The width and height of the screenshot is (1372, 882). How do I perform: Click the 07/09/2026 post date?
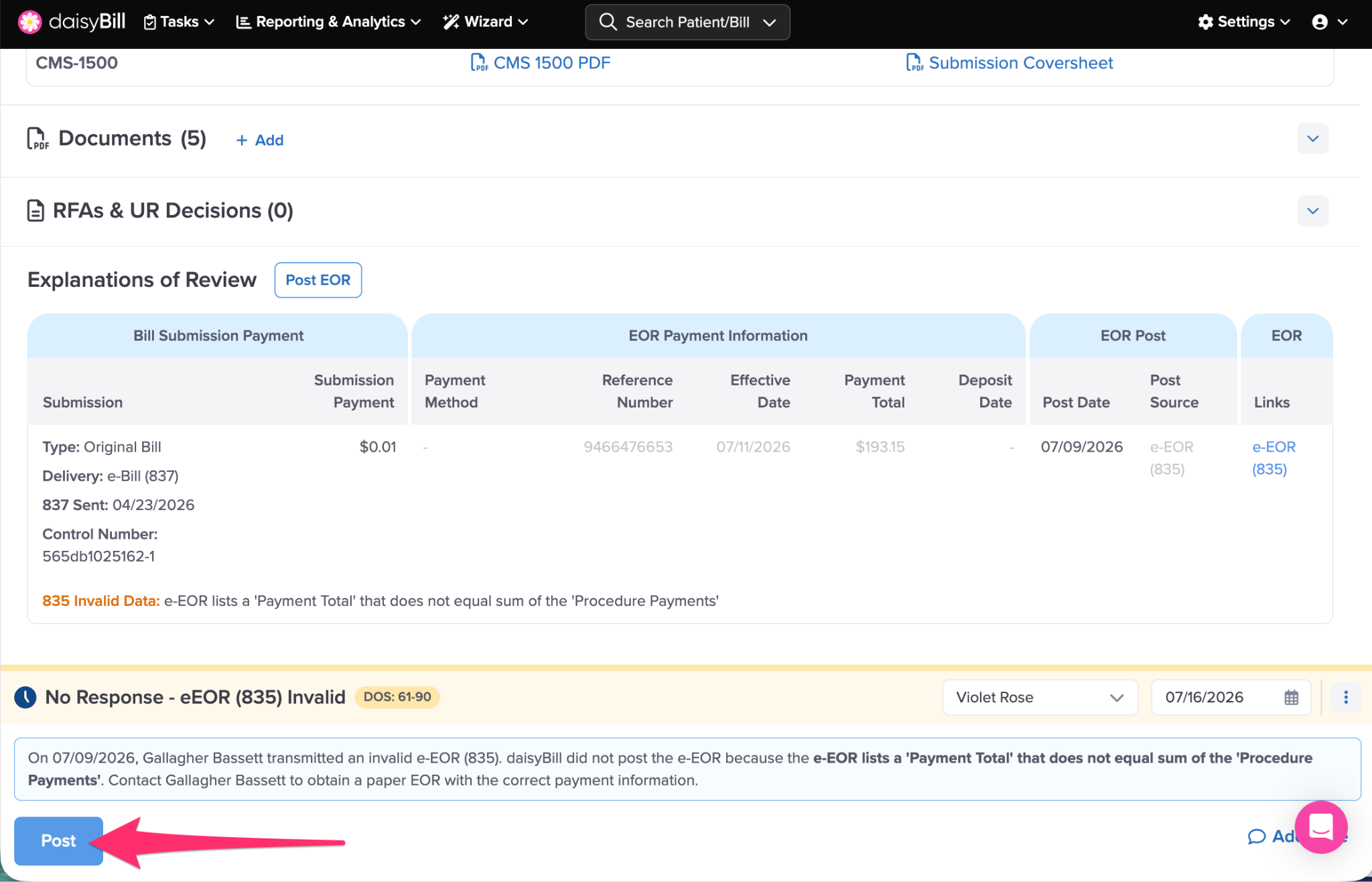click(1082, 447)
